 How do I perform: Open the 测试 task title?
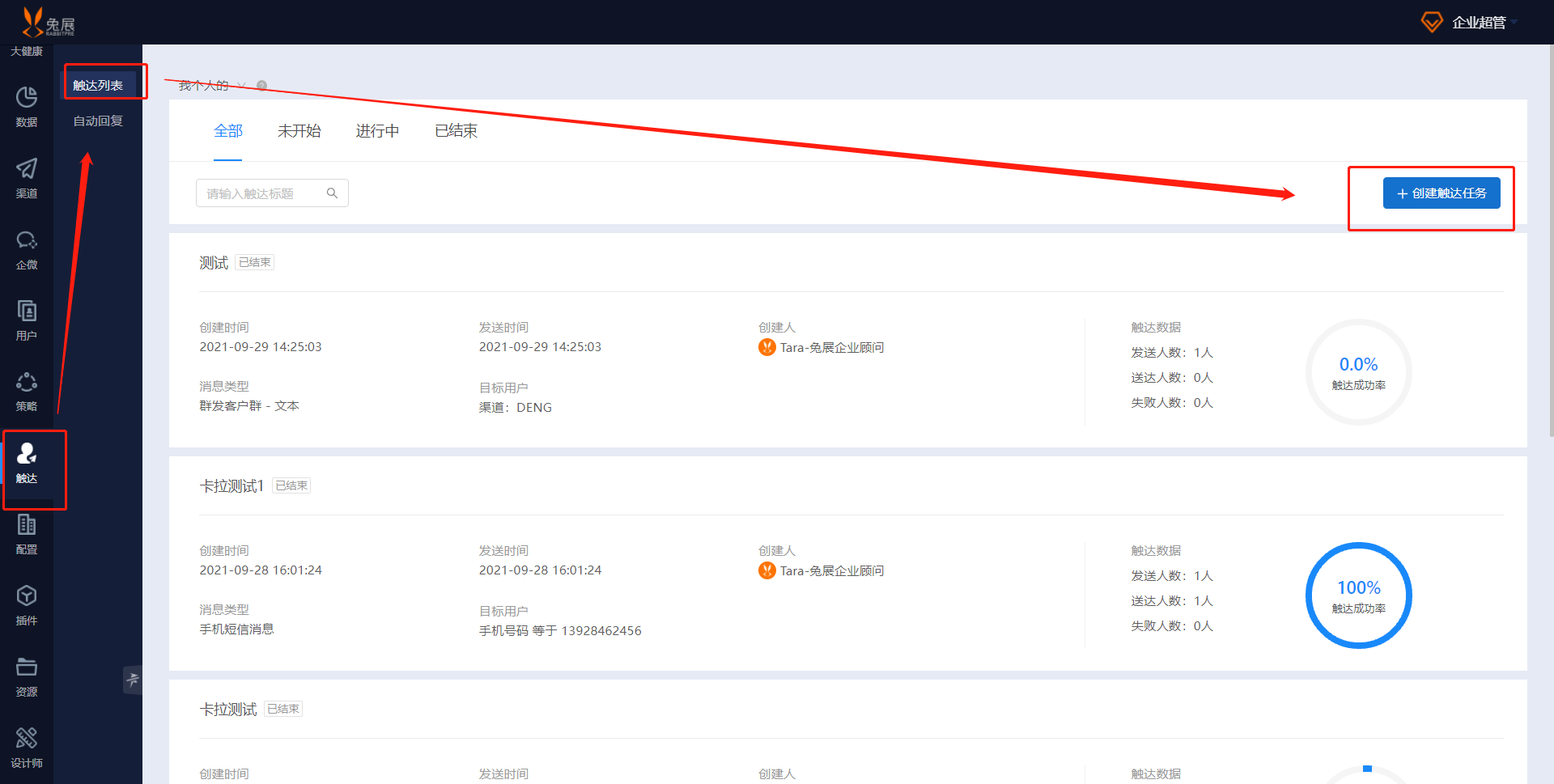tap(214, 263)
